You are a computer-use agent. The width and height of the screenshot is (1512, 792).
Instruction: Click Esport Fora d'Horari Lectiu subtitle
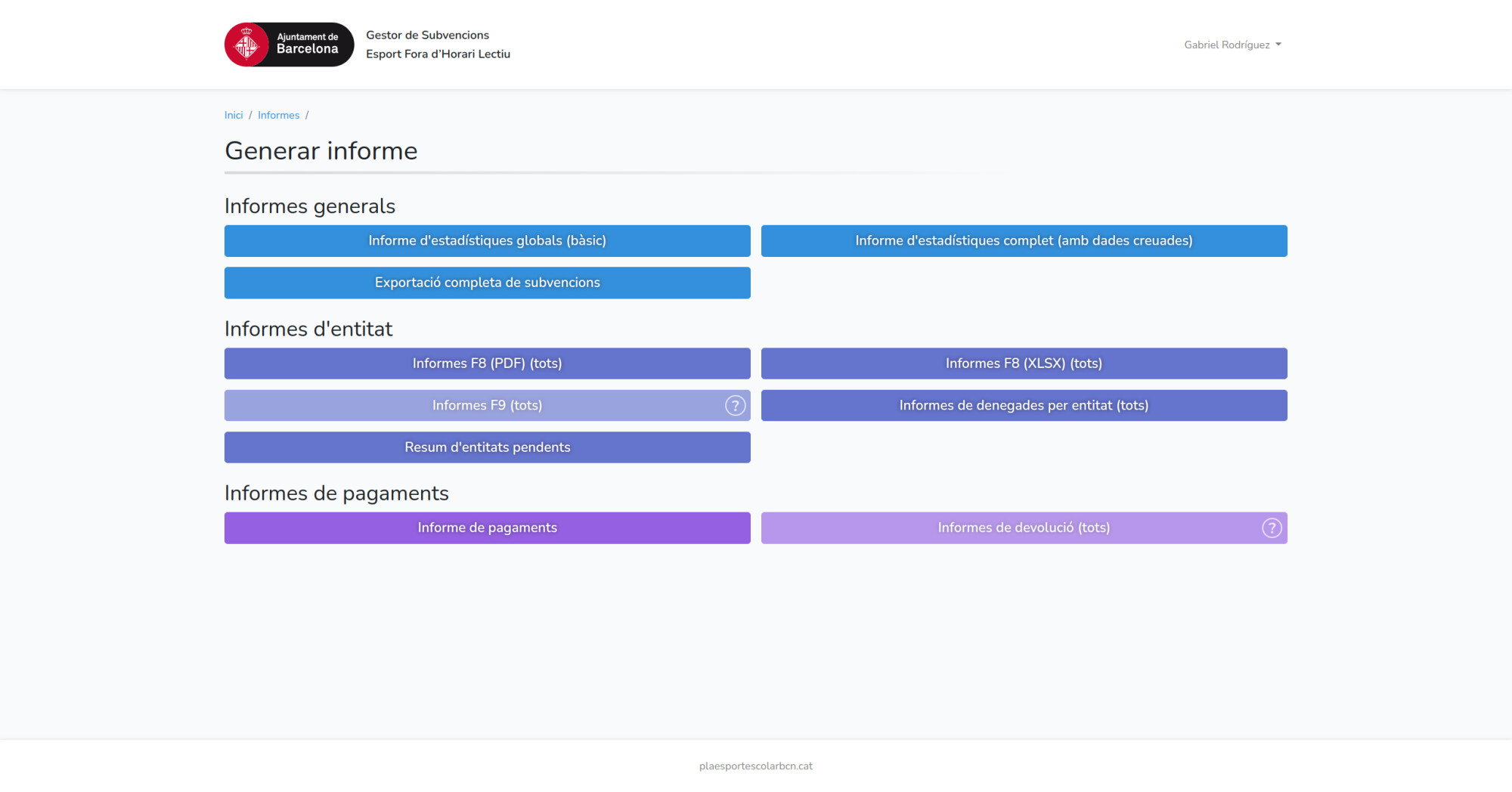[x=438, y=54]
